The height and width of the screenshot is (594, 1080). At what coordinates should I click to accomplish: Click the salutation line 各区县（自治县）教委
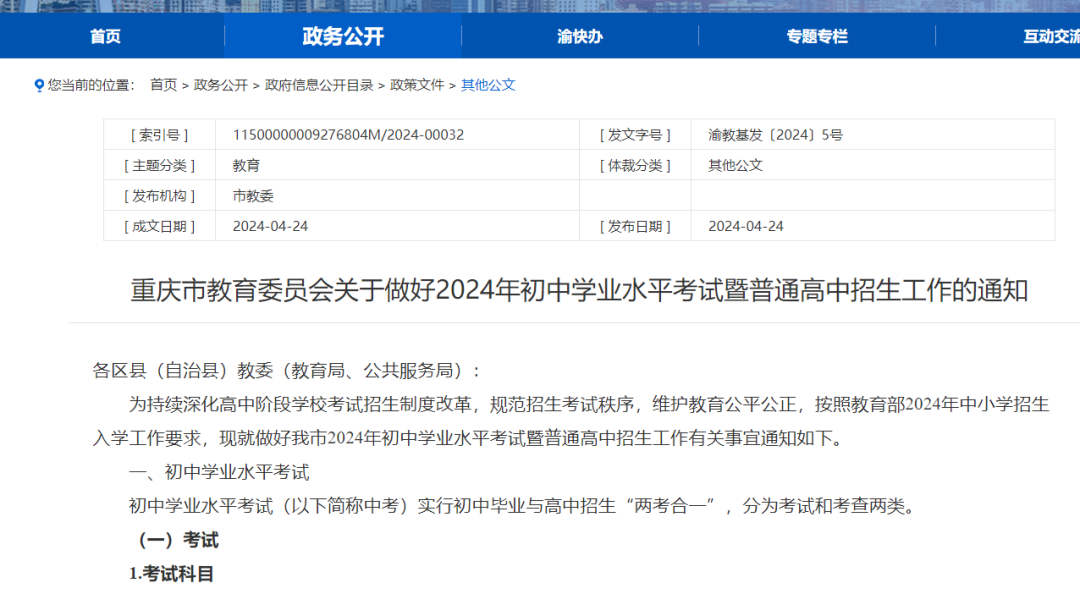[286, 371]
